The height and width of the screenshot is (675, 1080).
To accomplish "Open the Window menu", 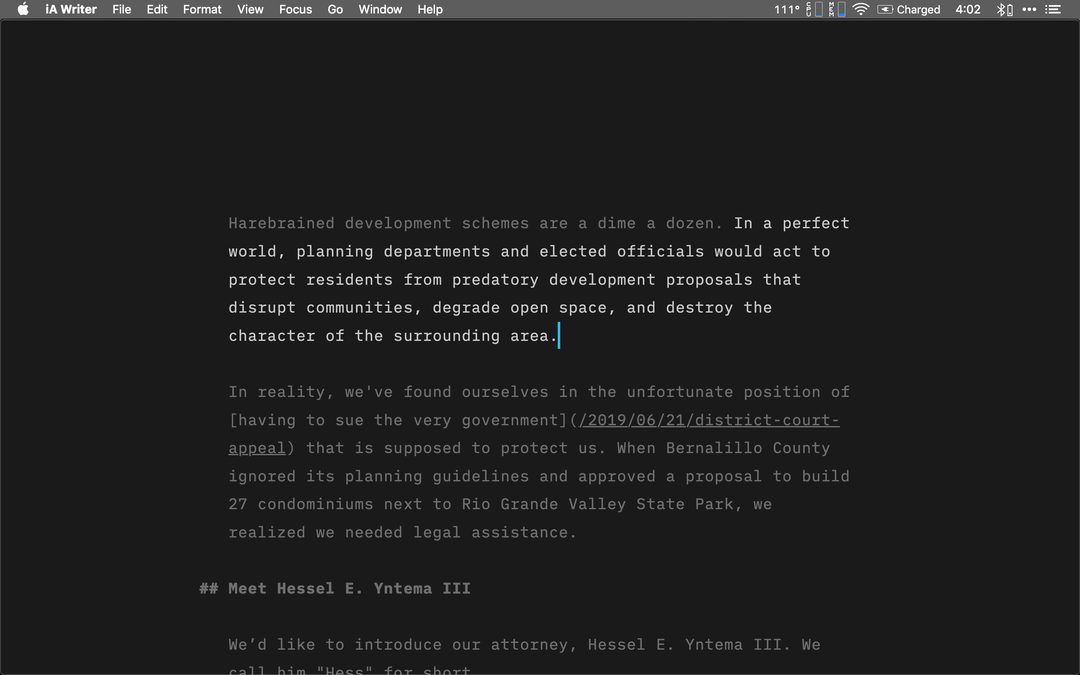I will pos(380,9).
